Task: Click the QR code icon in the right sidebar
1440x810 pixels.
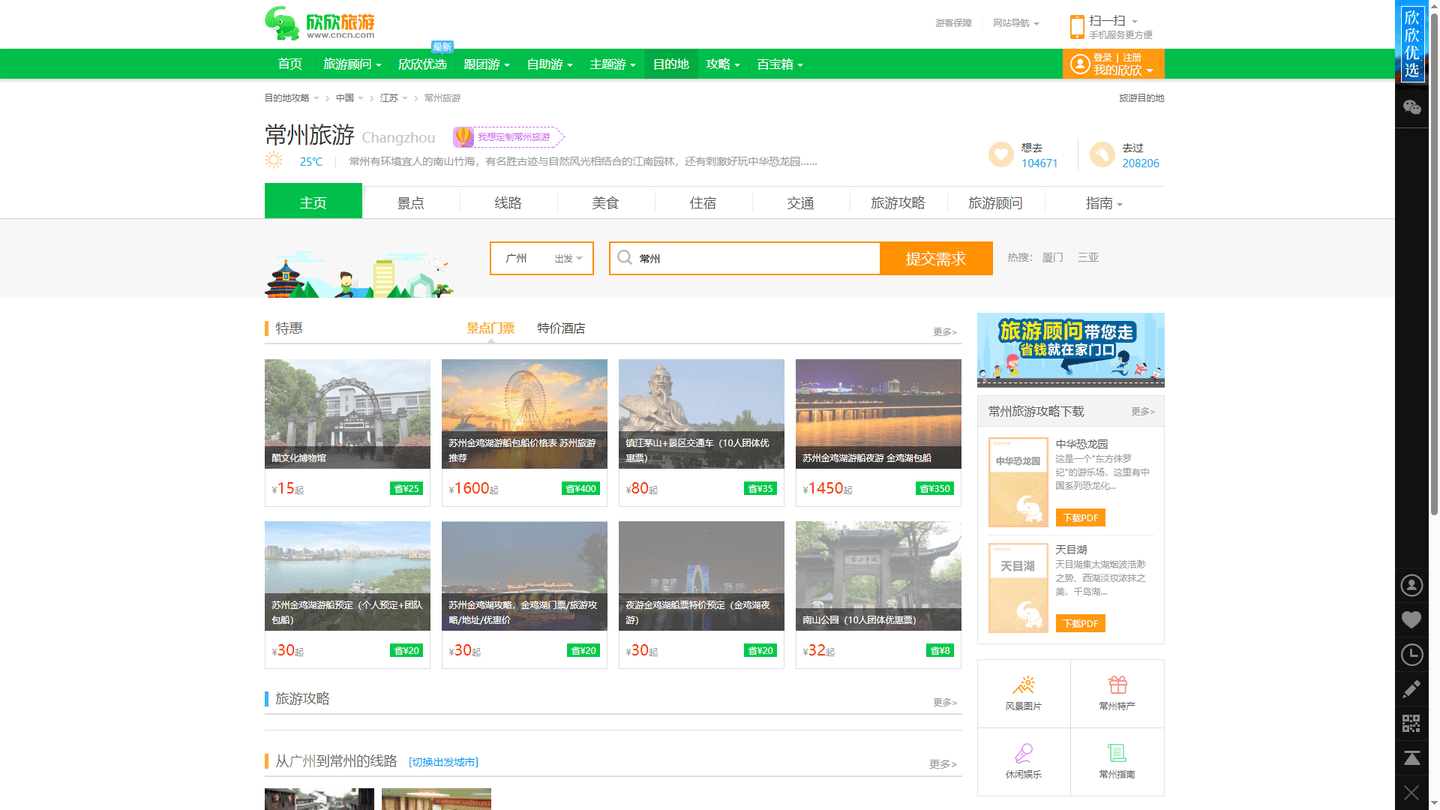Action: coord(1412,723)
